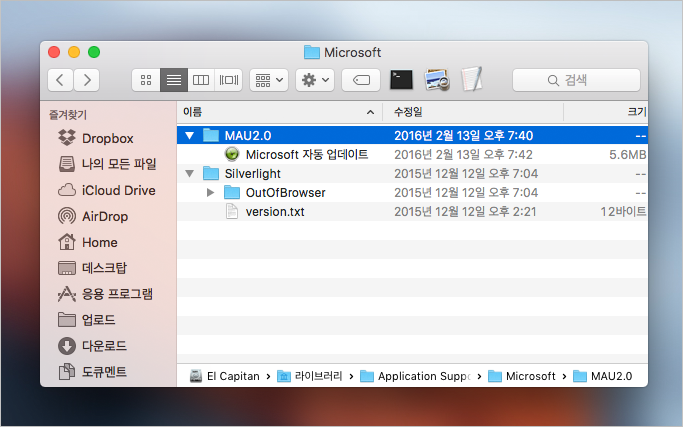
Task: Open the item arrangement dropdown
Action: coord(269,80)
